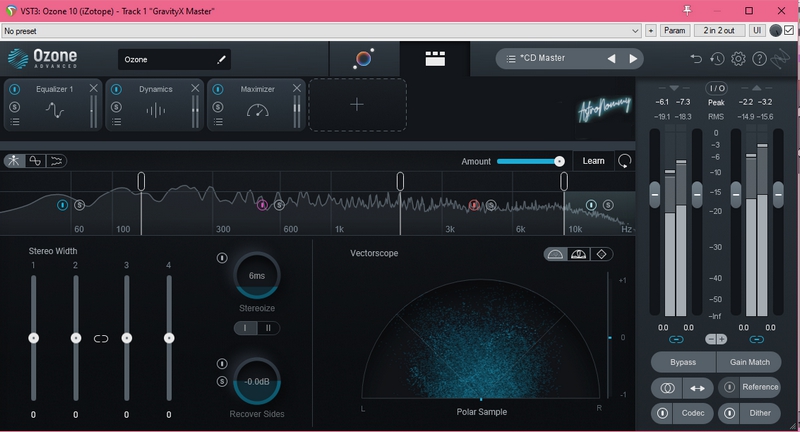Add a new module with plus slot

357,105
